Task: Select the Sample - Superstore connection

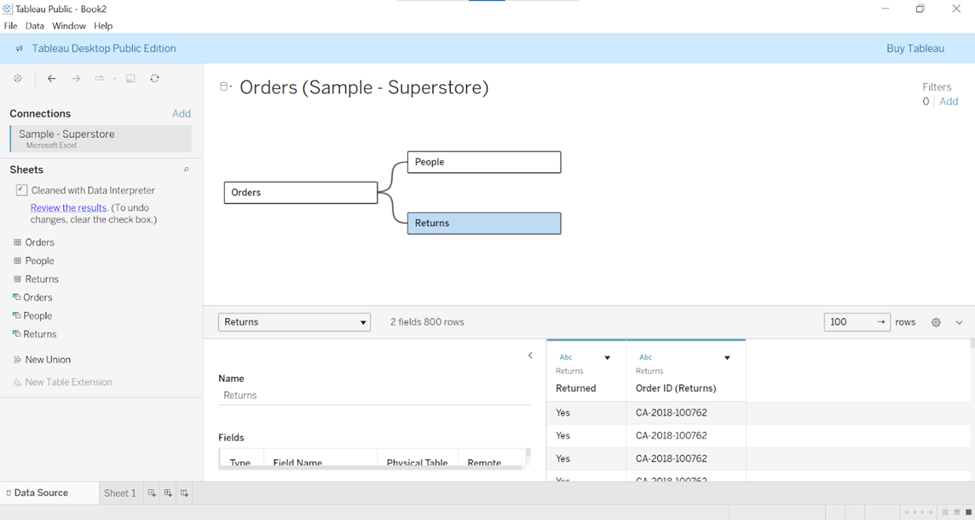Action: (101, 138)
